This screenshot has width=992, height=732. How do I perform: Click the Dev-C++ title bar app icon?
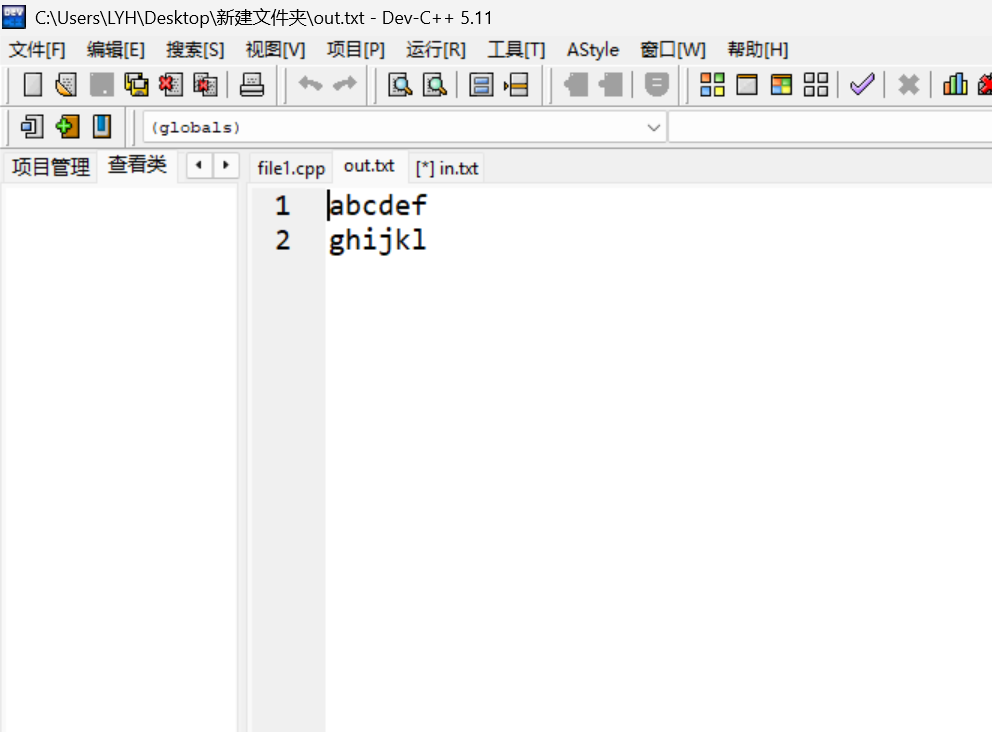[14, 17]
